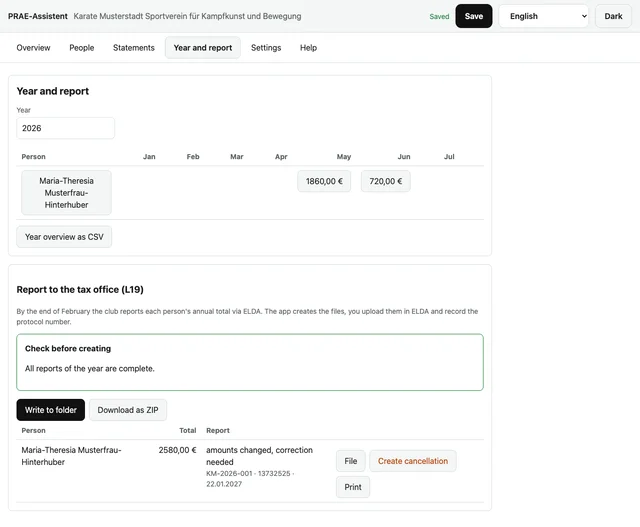The height and width of the screenshot is (527, 640).
Task: Click the Total column header in report table
Action: pyautogui.click(x=188, y=430)
